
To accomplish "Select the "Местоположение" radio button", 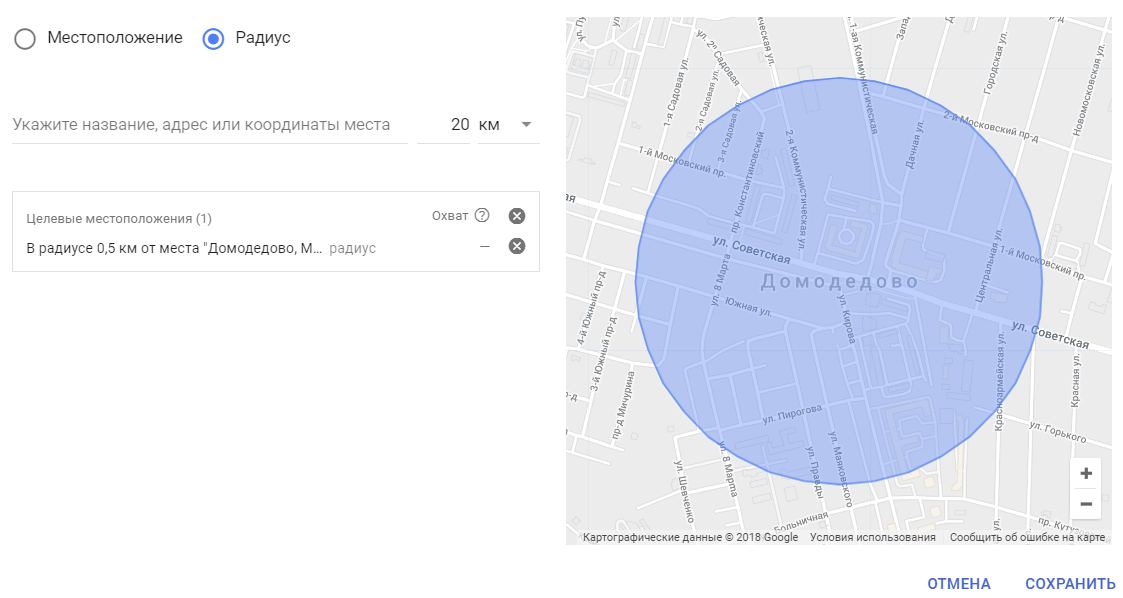I will 25,38.
